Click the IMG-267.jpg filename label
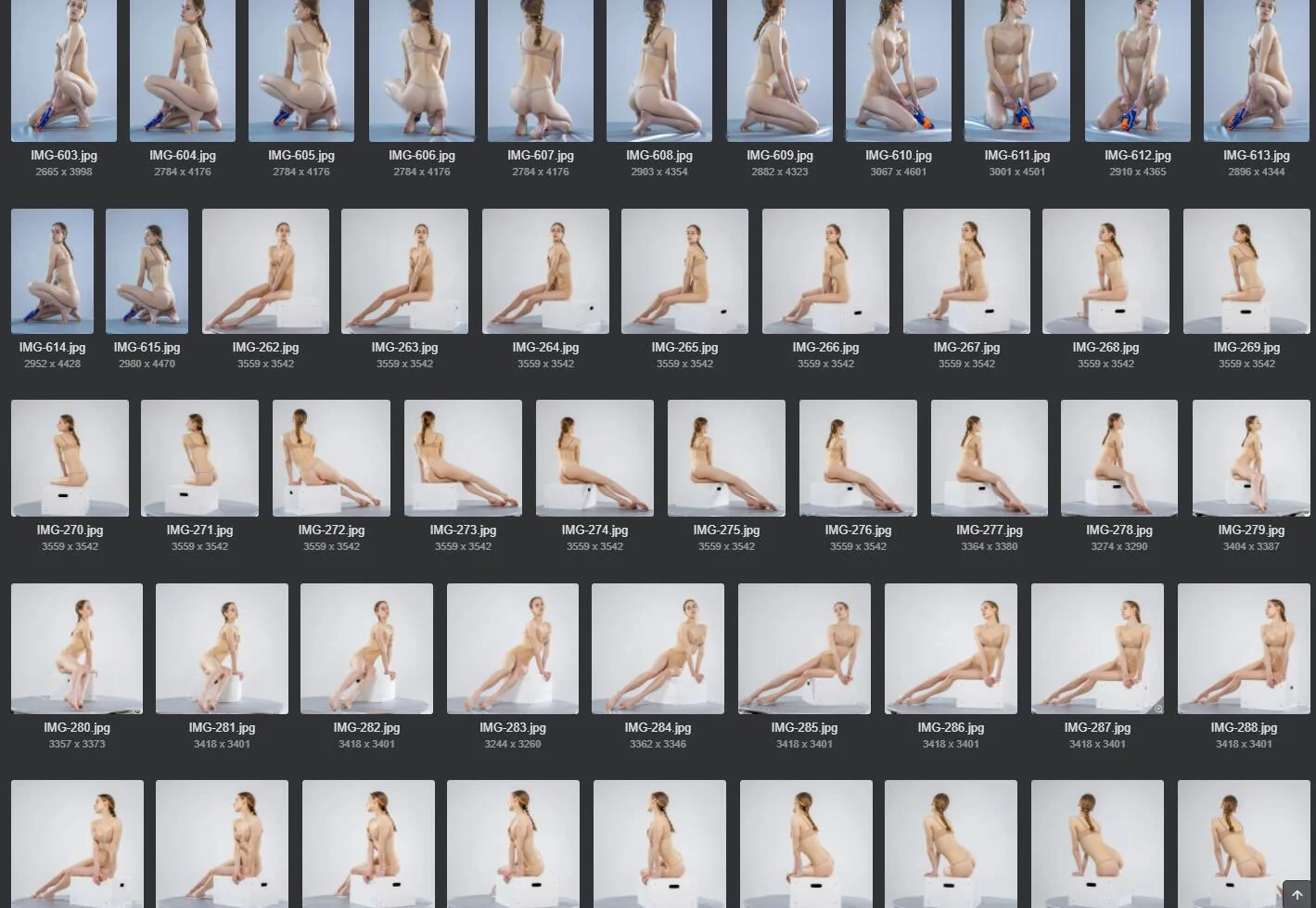Screen dimensions: 1316x908 point(966,348)
